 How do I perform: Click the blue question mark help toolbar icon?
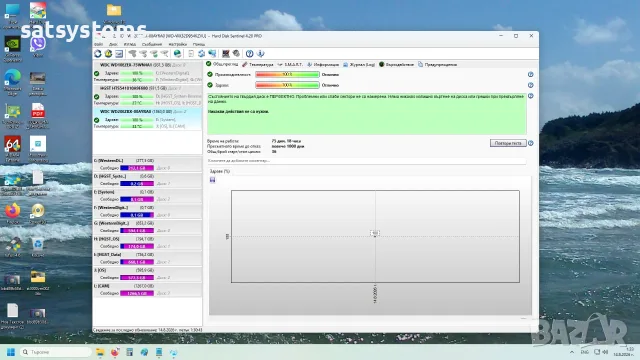pos(249,53)
